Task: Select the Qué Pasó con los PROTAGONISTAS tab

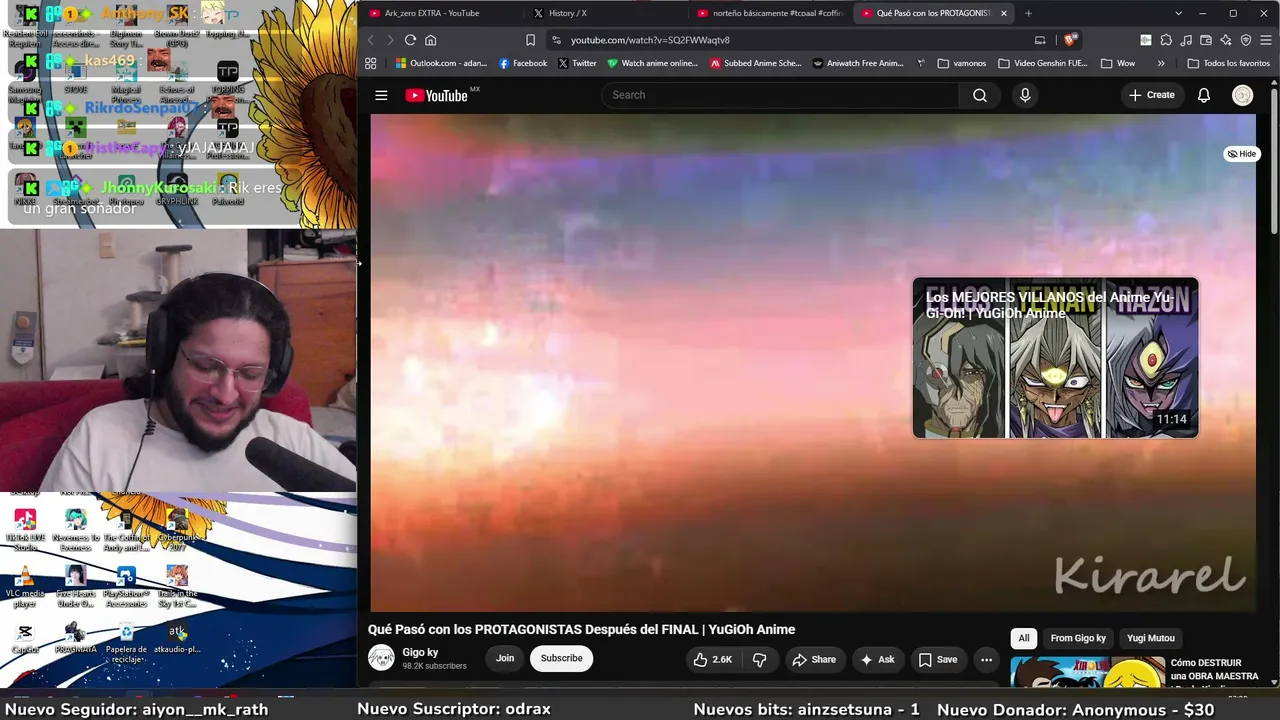Action: [933, 13]
